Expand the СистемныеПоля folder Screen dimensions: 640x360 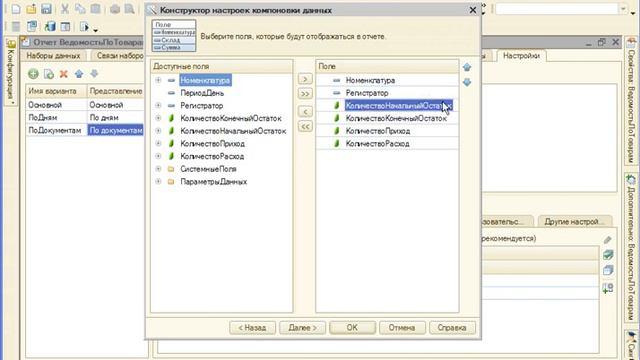point(158,169)
